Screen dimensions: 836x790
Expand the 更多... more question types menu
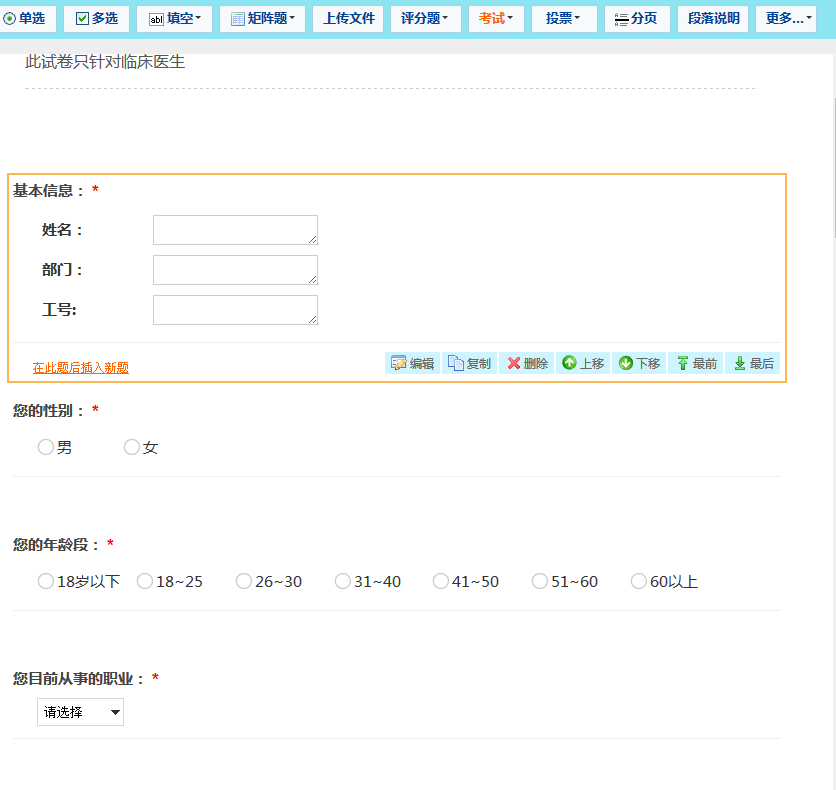pyautogui.click(x=786, y=18)
